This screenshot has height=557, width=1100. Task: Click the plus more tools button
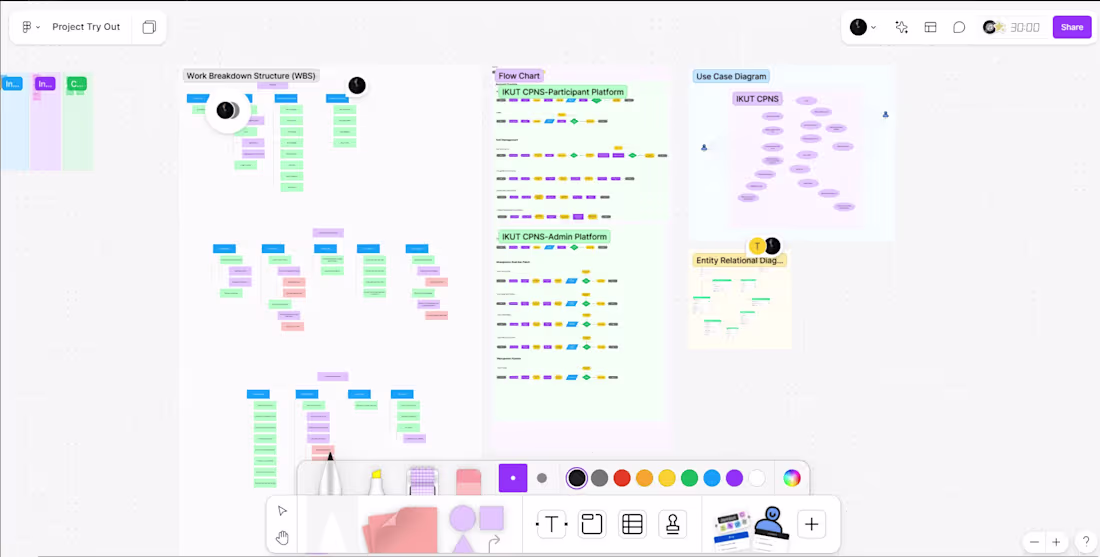812,524
